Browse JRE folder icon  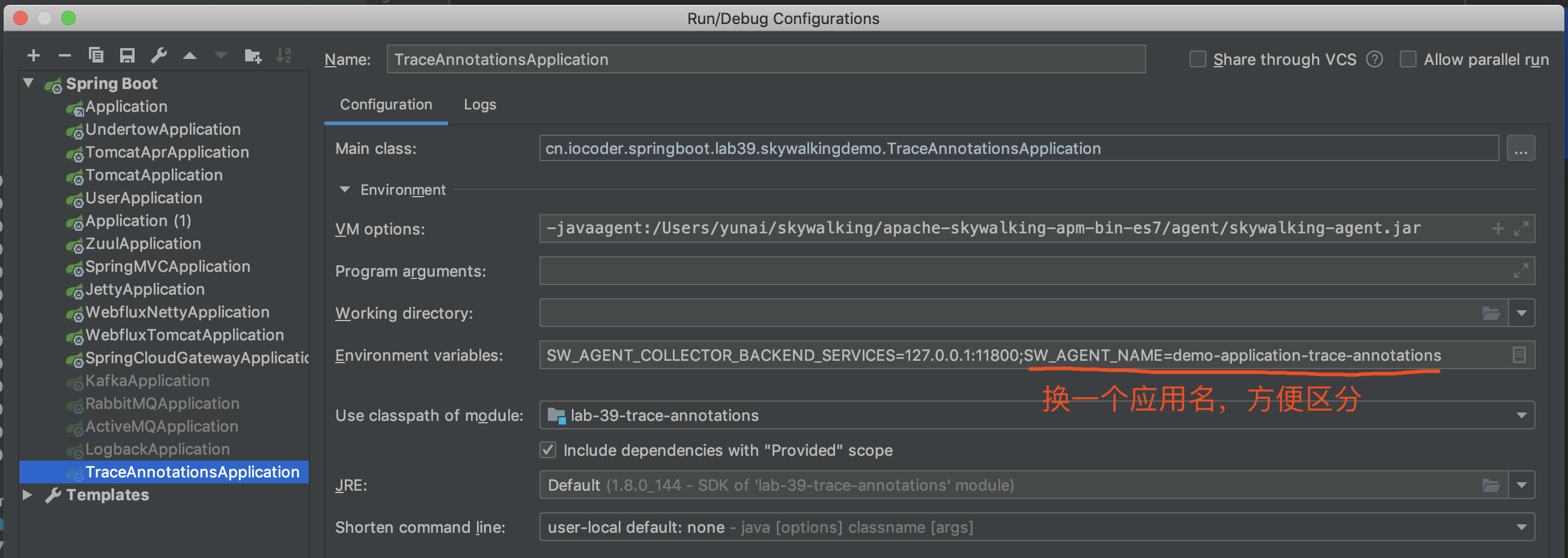pyautogui.click(x=1491, y=485)
